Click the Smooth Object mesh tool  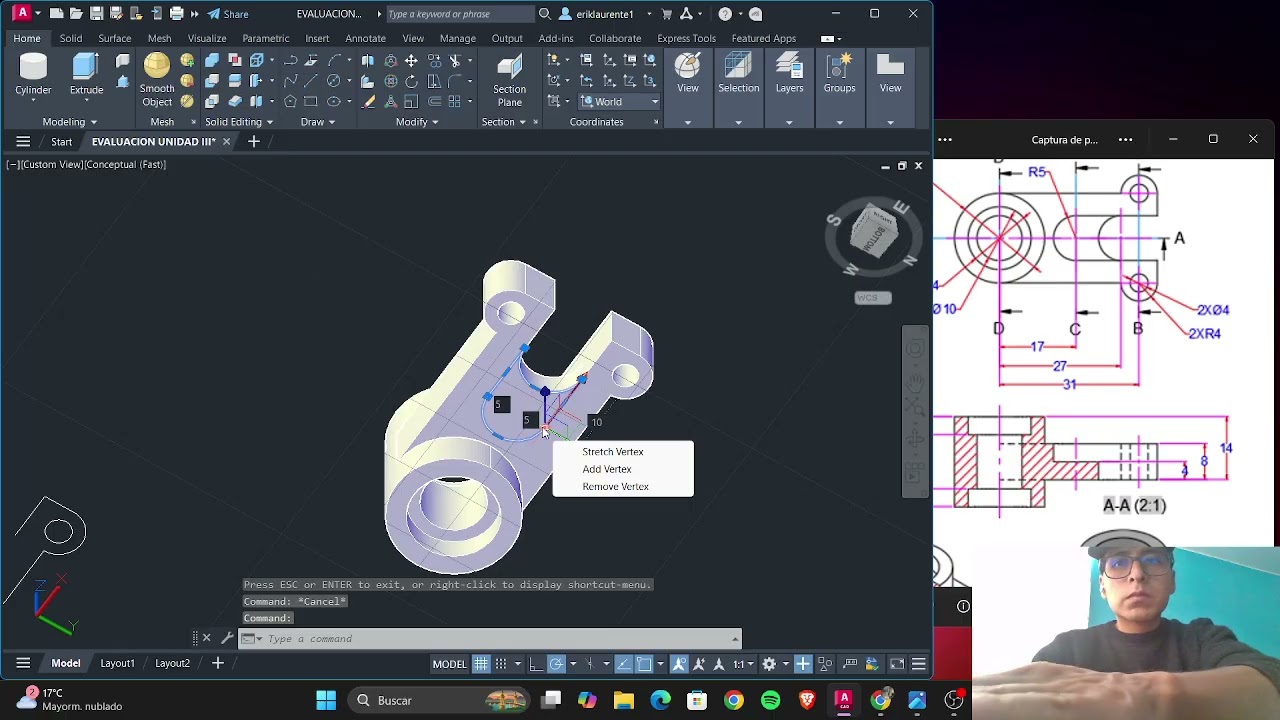click(x=156, y=80)
